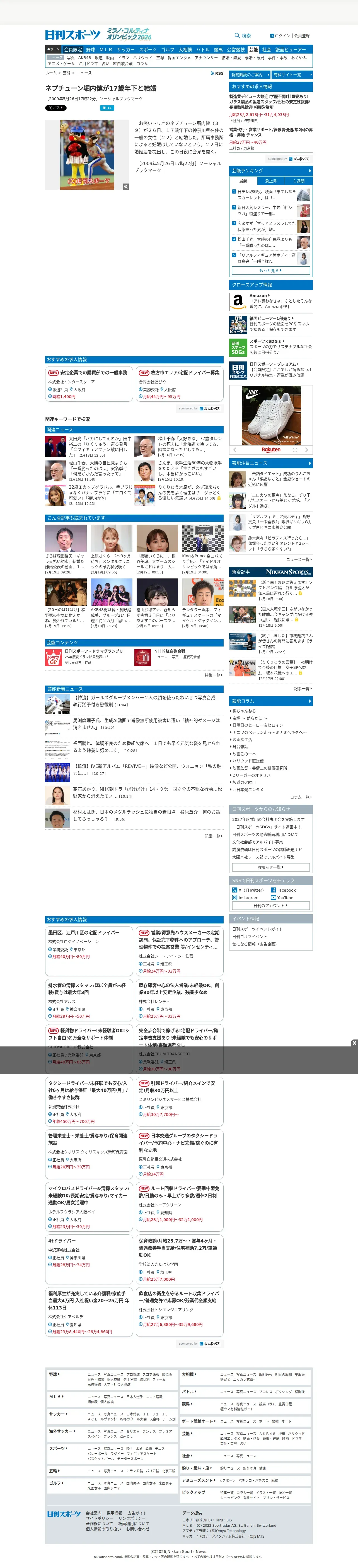Open コラム一覧 link
This screenshot has width=358, height=1568.
[300, 797]
